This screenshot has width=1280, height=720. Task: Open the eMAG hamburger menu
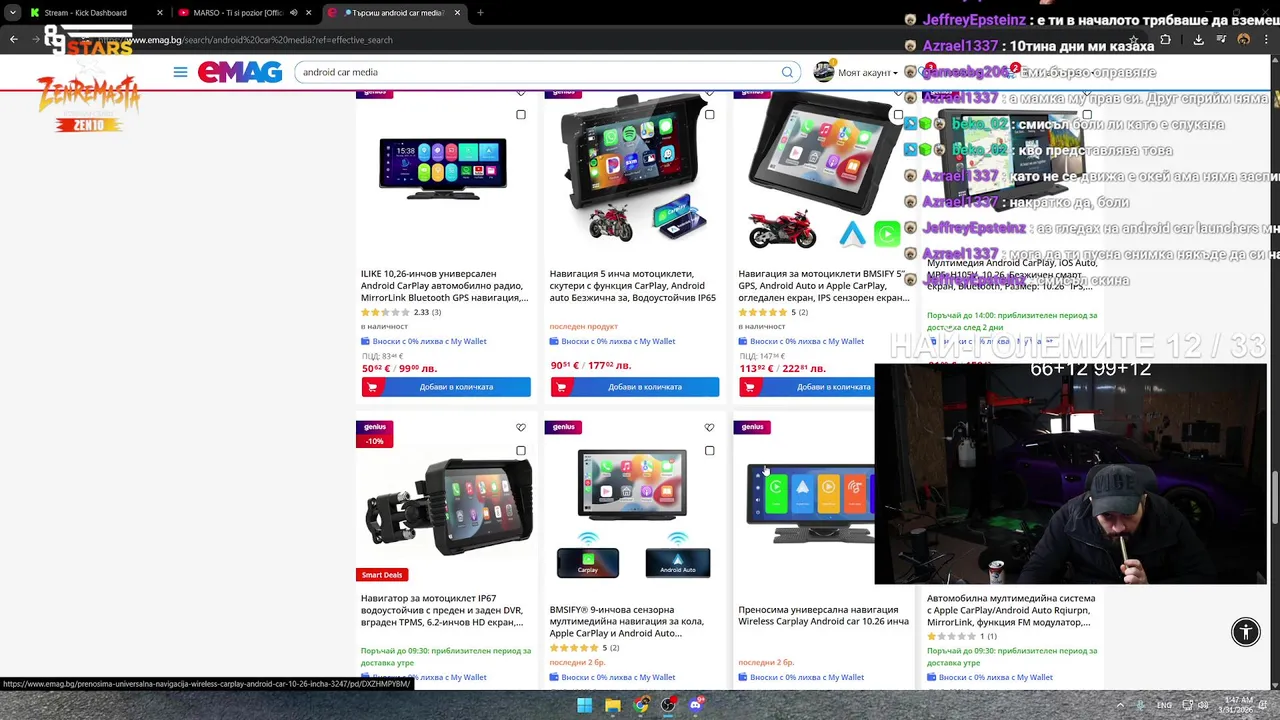(180, 72)
